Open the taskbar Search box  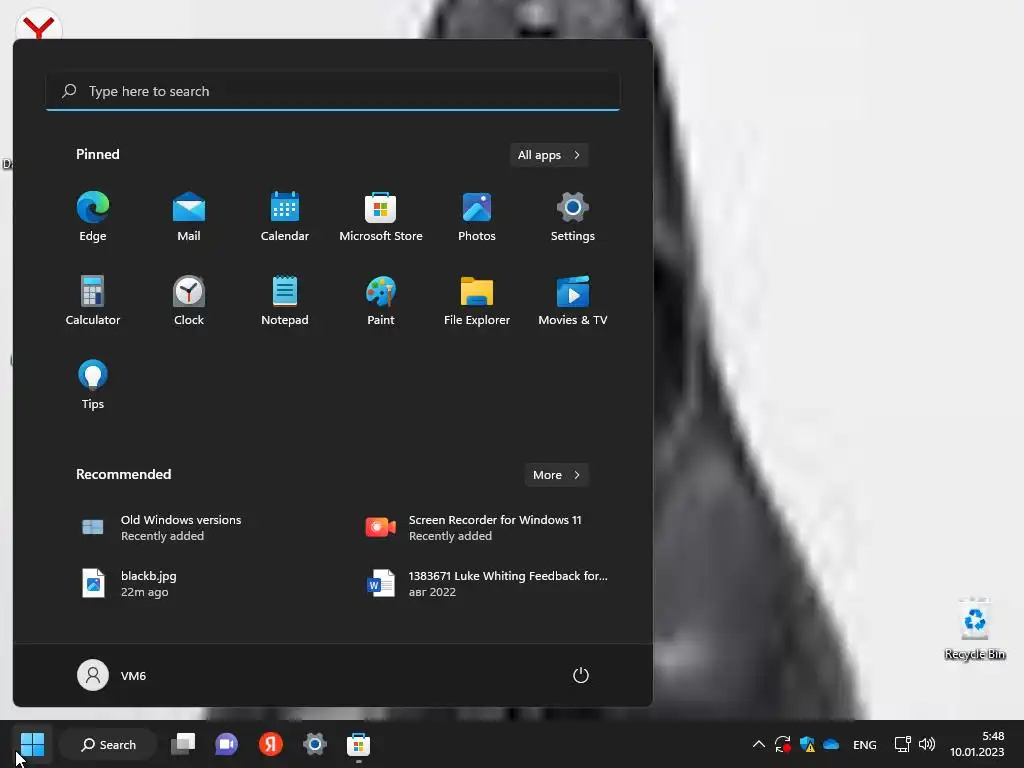coord(108,744)
